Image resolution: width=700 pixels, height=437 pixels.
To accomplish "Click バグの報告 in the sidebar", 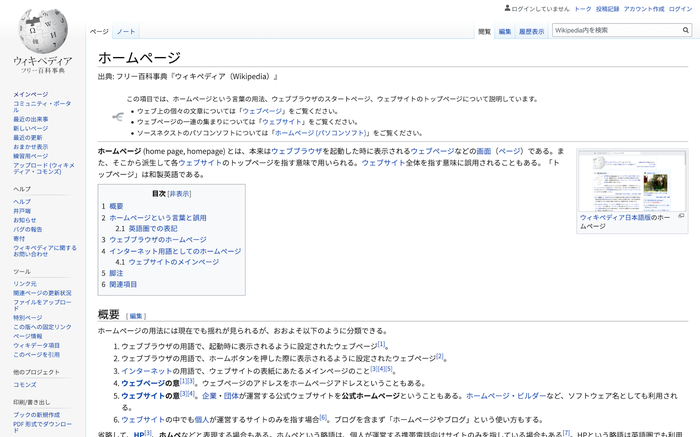I will (x=28, y=229).
